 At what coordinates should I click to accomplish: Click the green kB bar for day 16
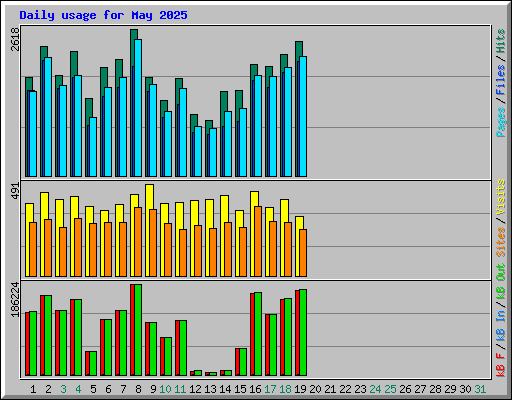click(x=258, y=334)
